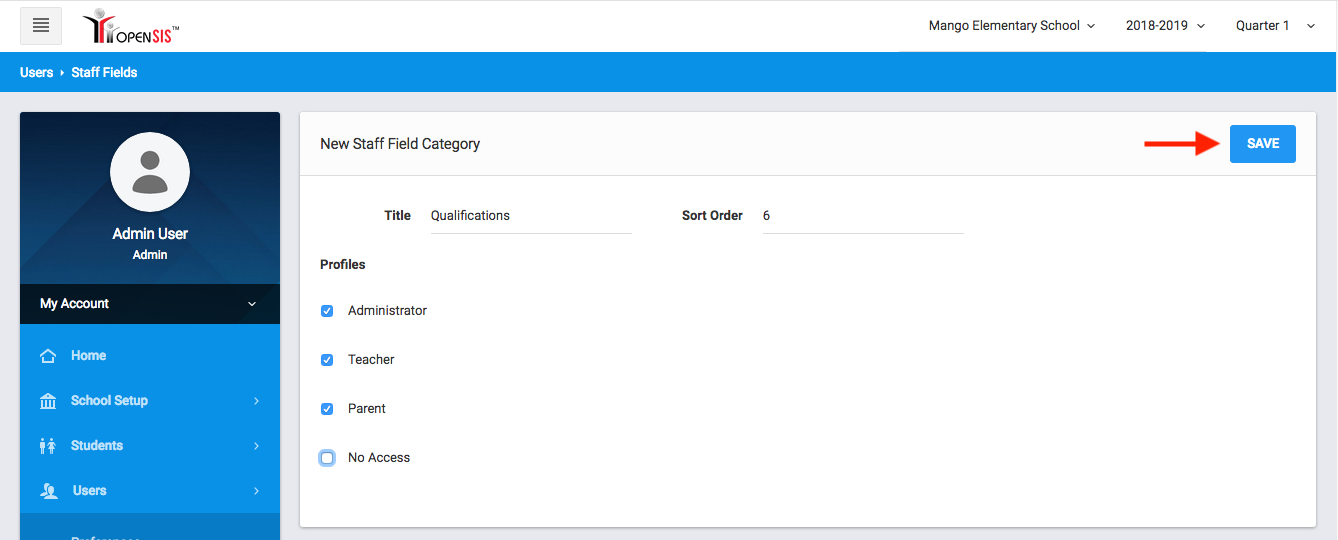Click the openSIS logo
The height and width of the screenshot is (540, 1338).
(131, 27)
